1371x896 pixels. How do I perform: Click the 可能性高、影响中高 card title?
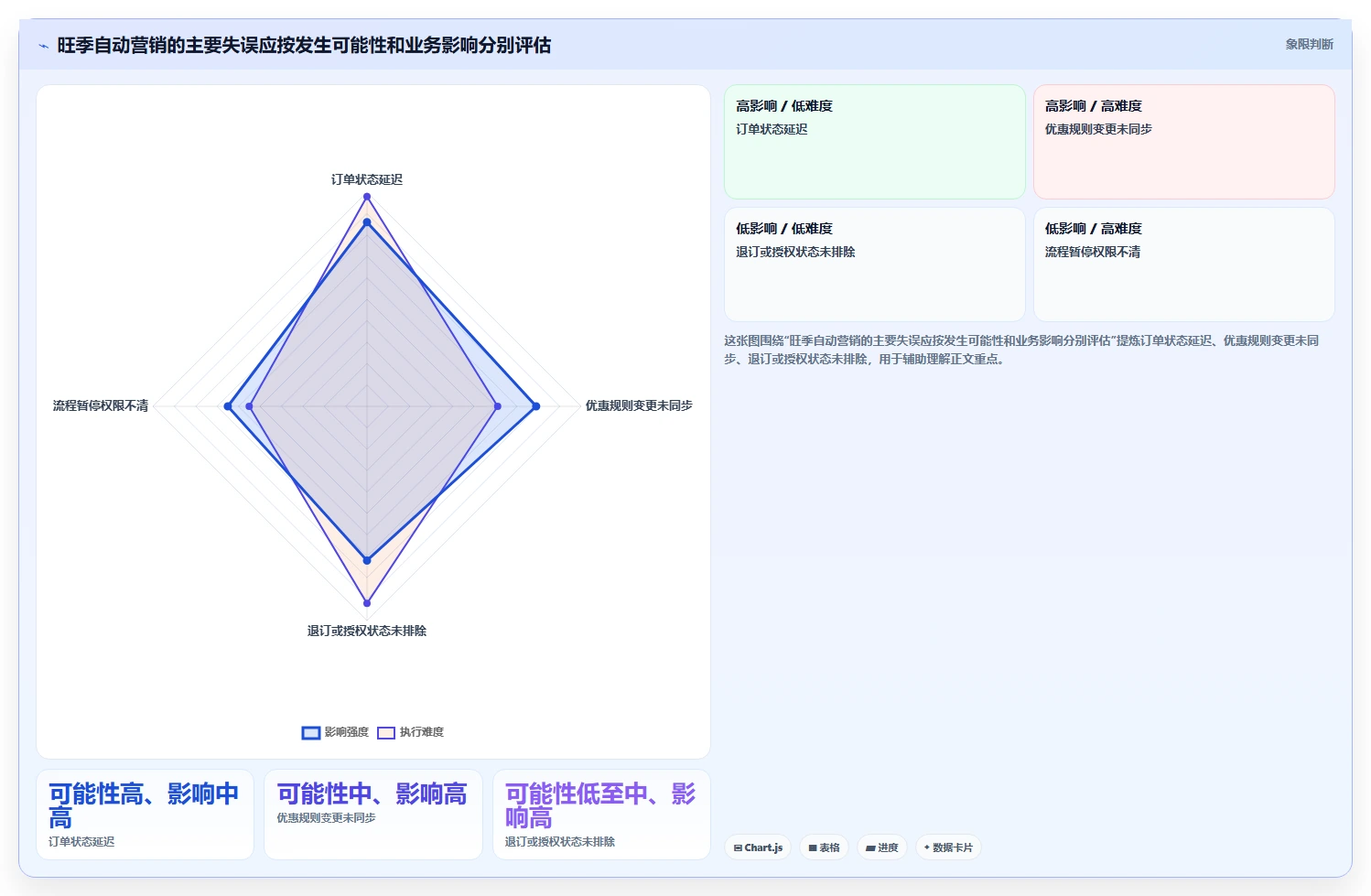coord(144,805)
